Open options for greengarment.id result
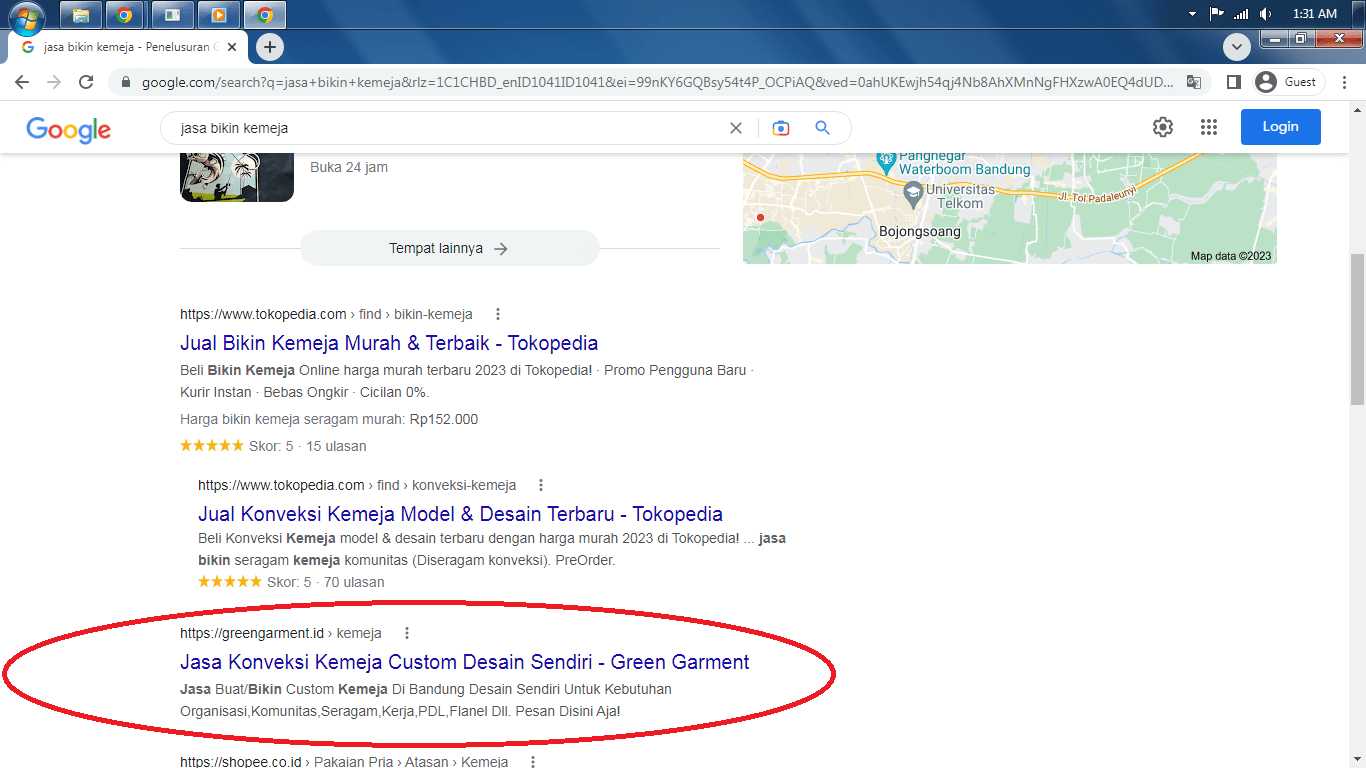The width and height of the screenshot is (1366, 768). 407,633
